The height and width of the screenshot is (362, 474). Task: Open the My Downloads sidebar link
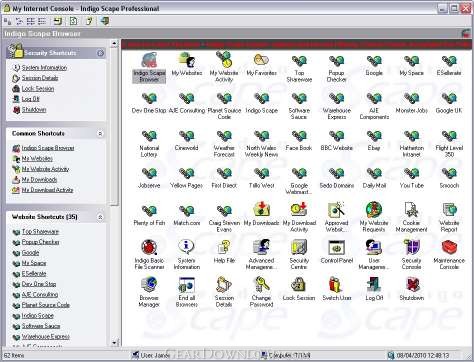click(x=39, y=180)
